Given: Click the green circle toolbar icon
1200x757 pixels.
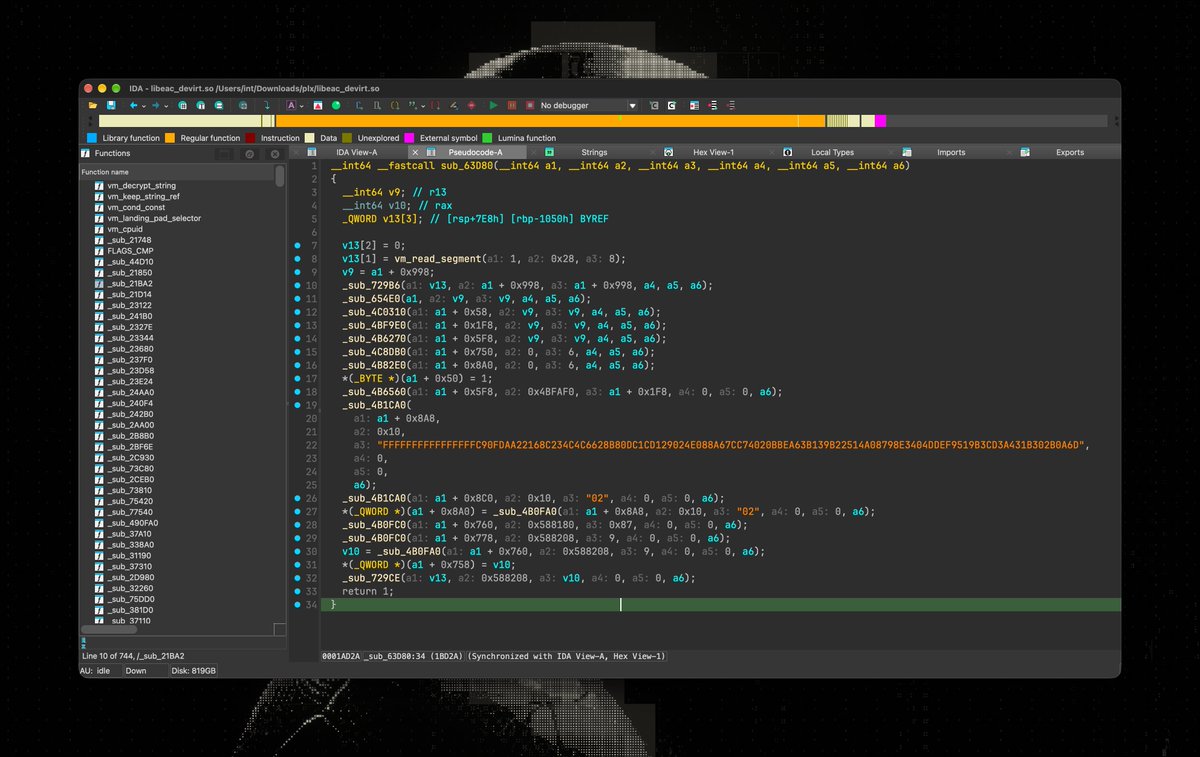Looking at the screenshot, I should [336, 105].
